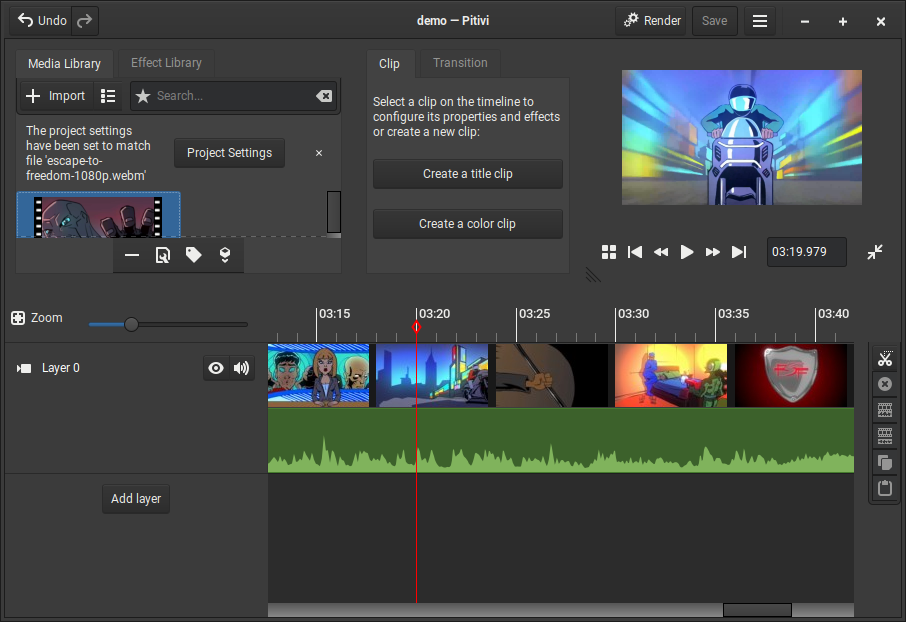Step forward one second
Screen dimensions: 906x622
[x=713, y=252]
